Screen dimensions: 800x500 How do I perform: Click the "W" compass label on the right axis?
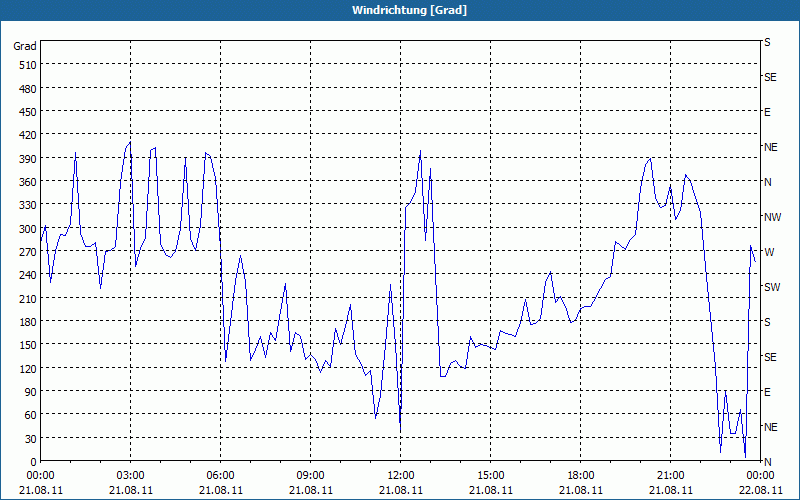coord(769,253)
